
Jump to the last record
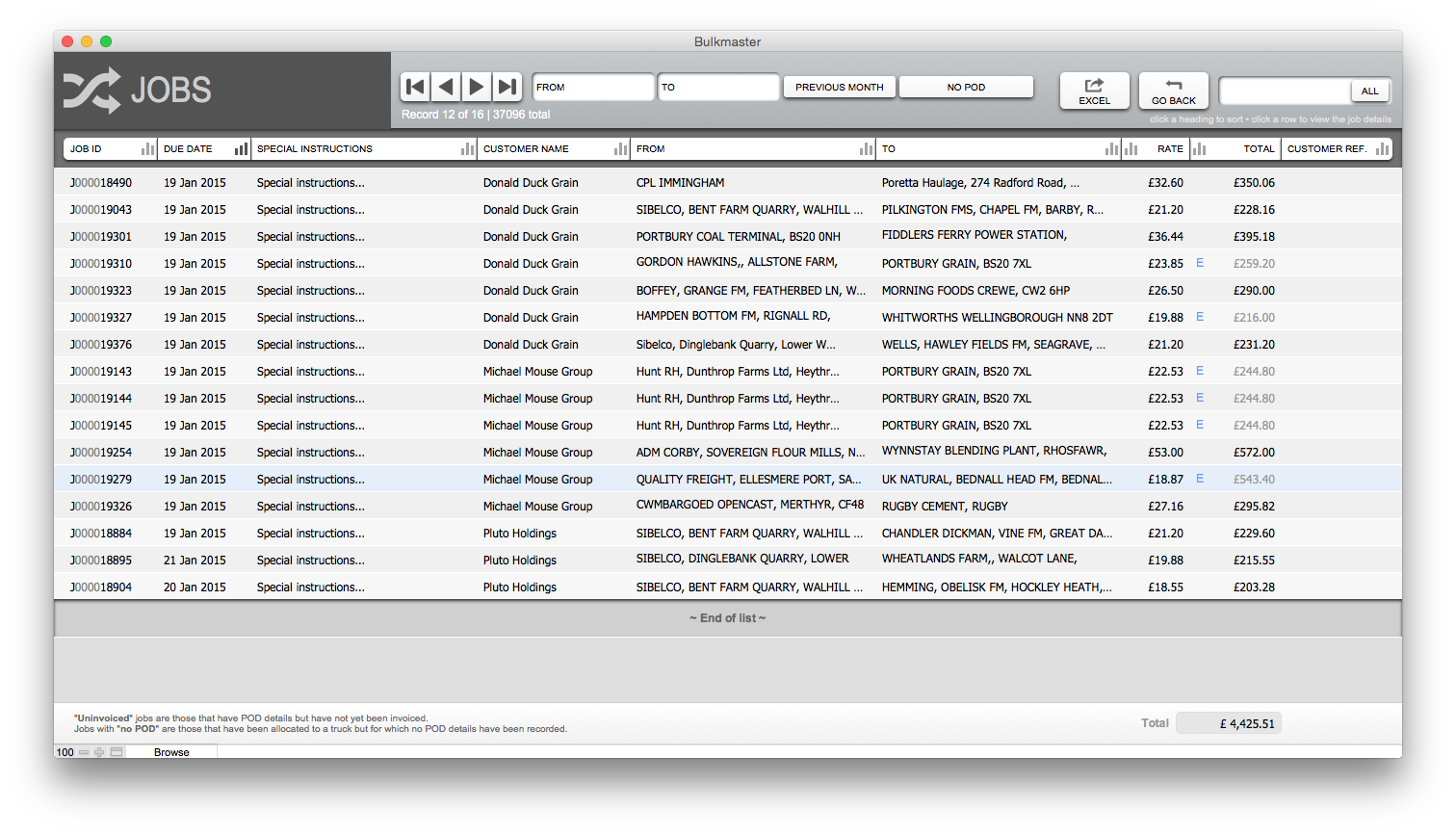(x=507, y=87)
